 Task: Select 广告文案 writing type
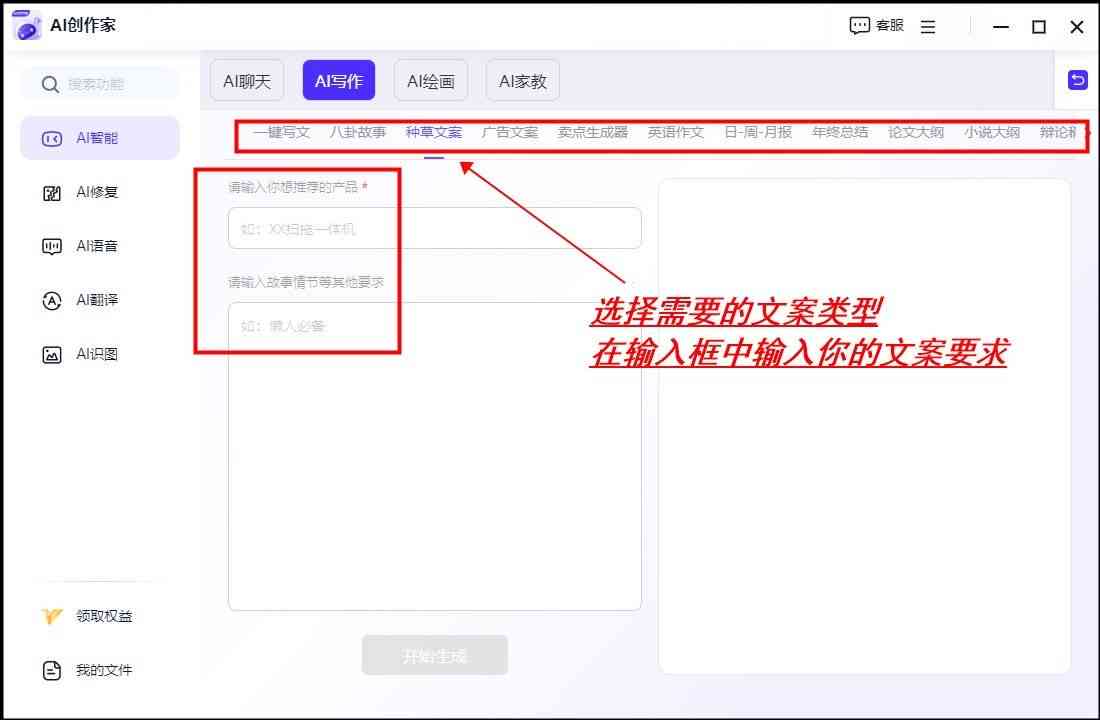coord(510,132)
